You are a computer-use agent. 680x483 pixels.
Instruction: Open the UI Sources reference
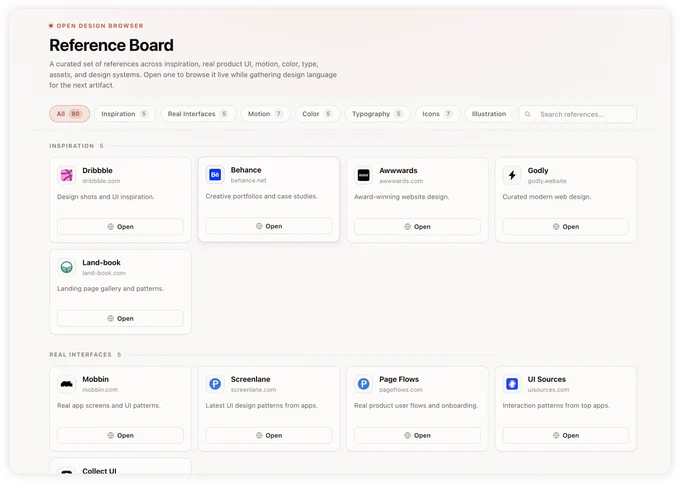click(566, 435)
